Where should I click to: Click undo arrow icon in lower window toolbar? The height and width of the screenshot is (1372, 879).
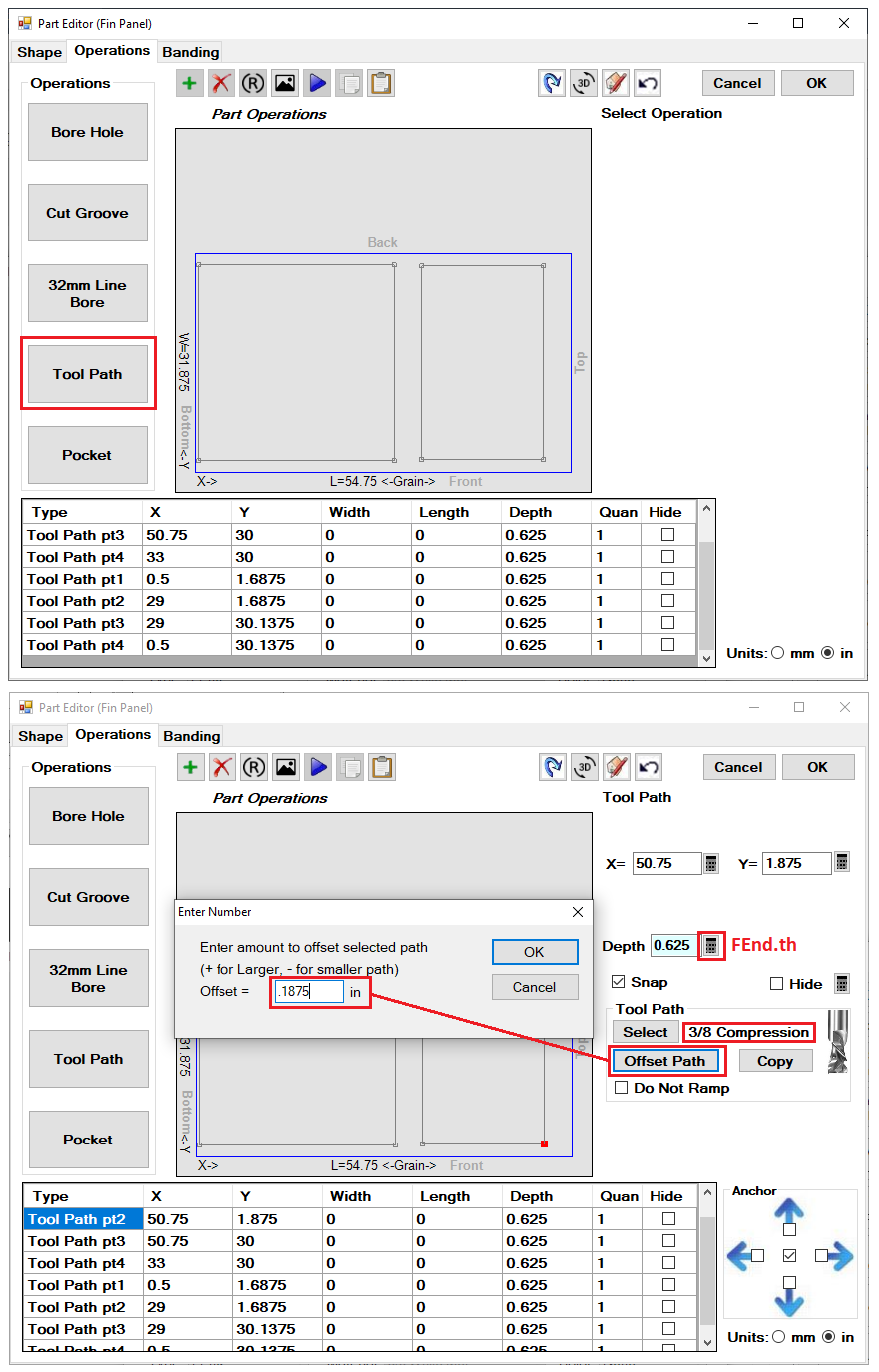coord(649,767)
